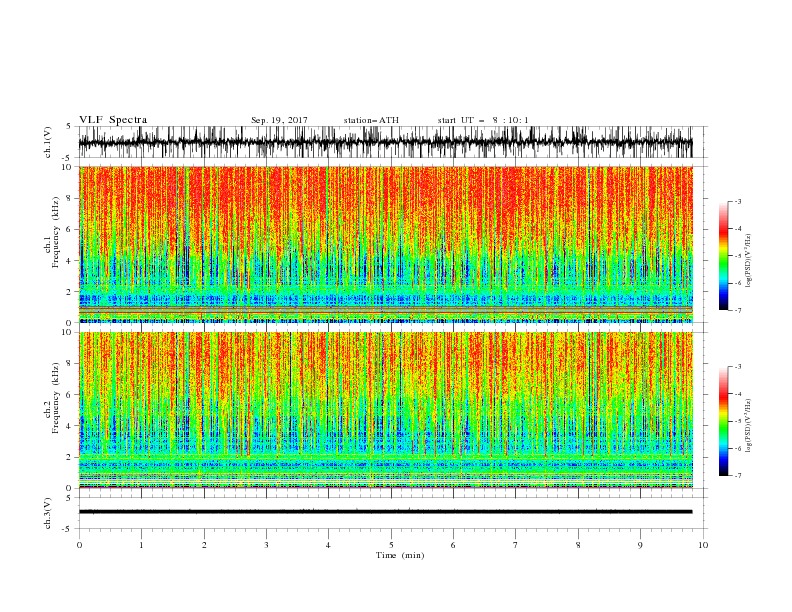Screen dimensions: 792x612
Task: Click the "-5" volt tick of ch.3(V) axis
Action: 67,529
